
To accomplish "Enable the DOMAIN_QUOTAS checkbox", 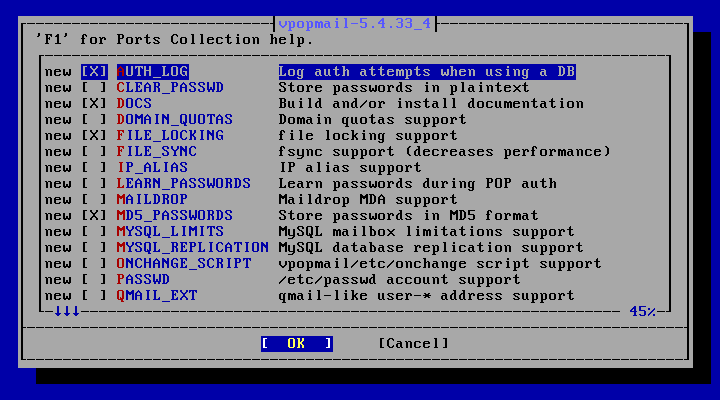I will tap(94, 120).
